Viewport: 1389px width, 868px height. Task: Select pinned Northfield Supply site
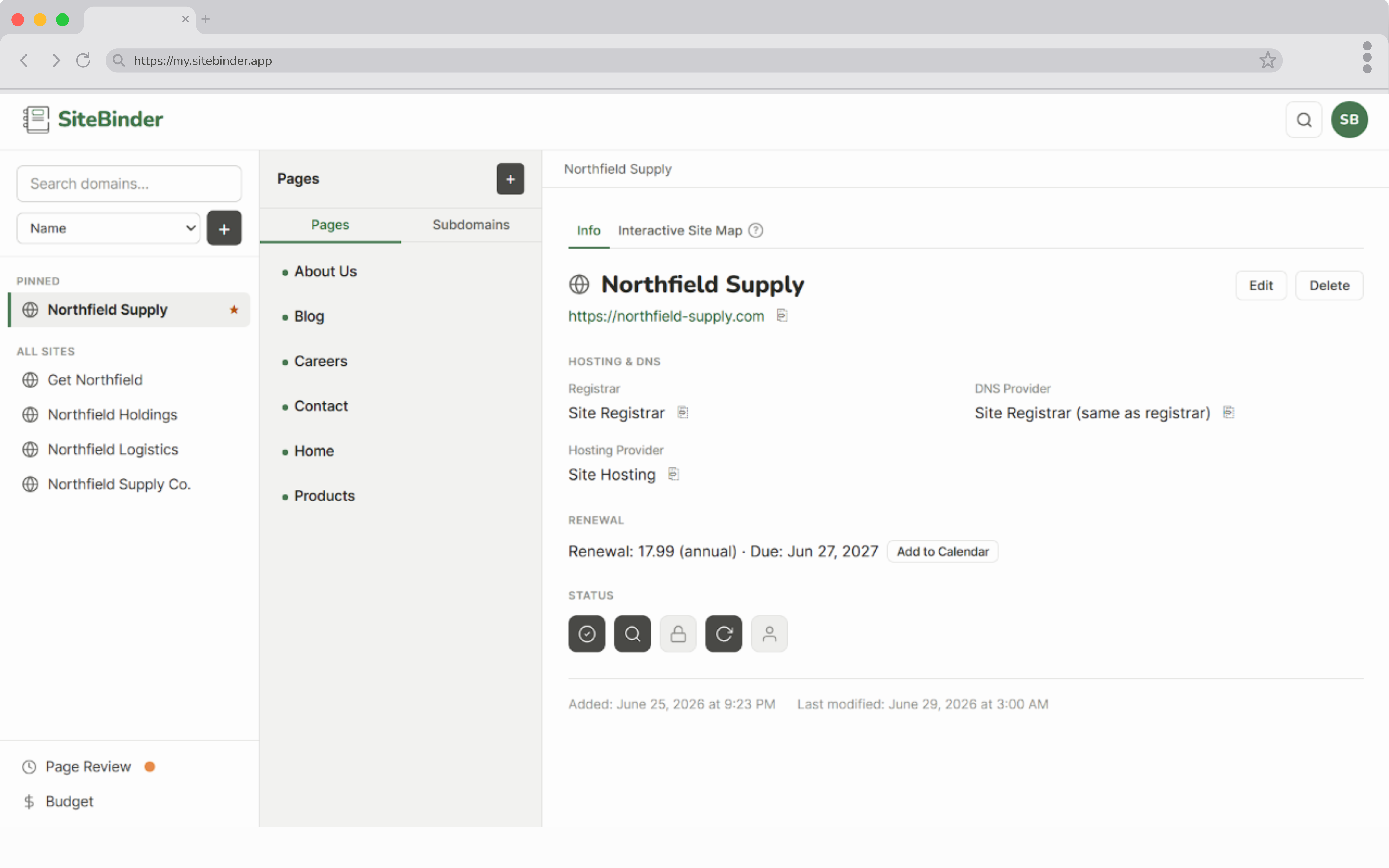click(x=130, y=310)
